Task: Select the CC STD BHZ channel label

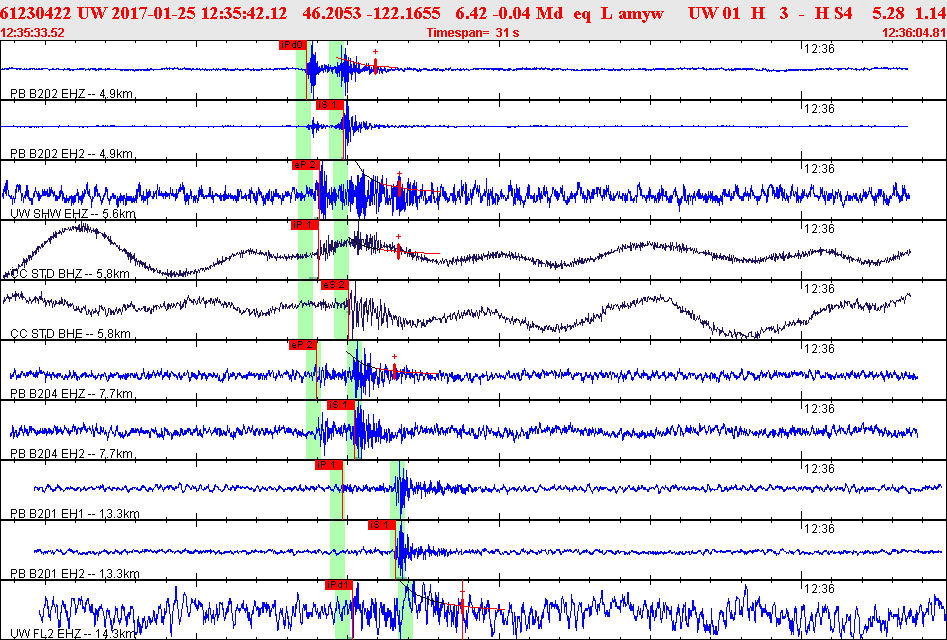Action: (x=70, y=274)
